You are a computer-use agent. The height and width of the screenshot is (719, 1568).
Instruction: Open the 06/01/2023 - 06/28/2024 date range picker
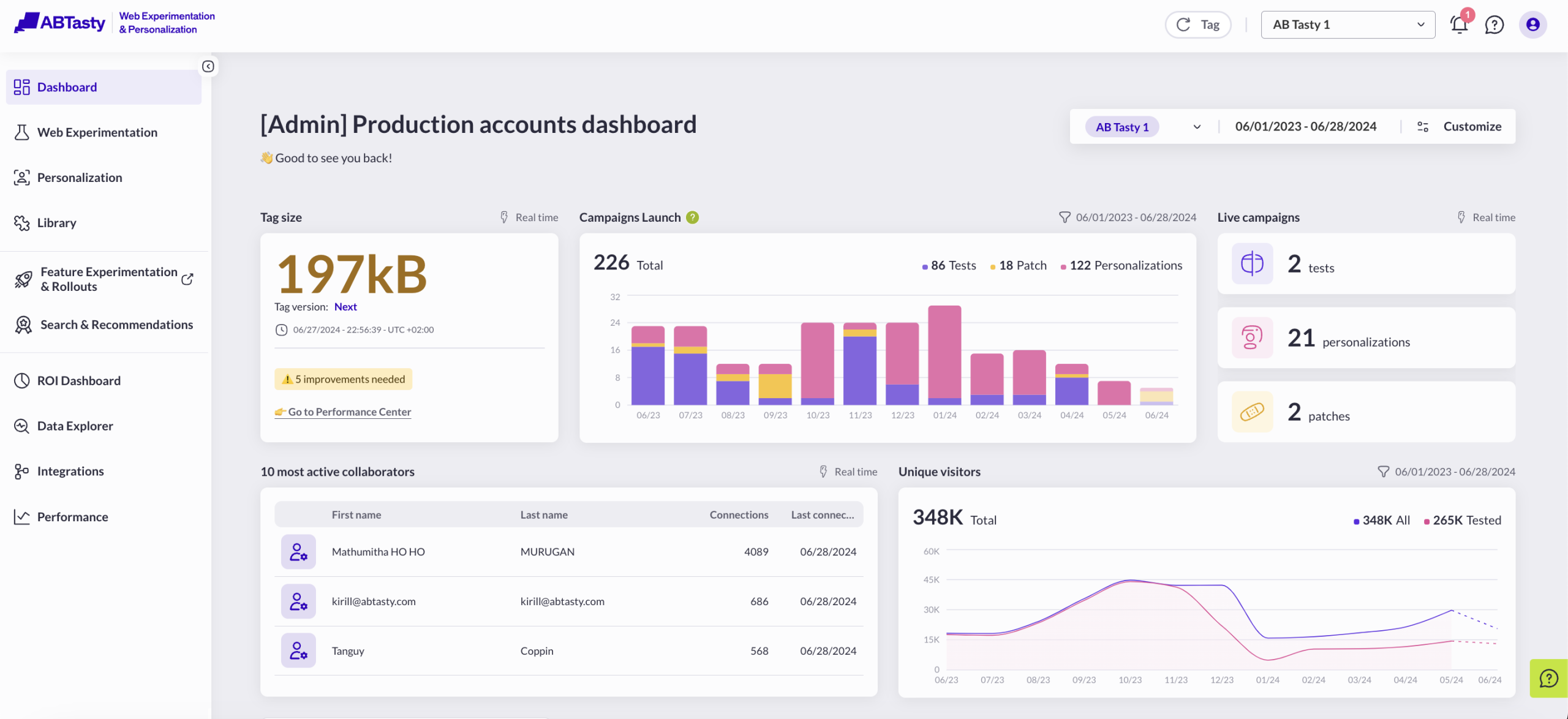tap(1305, 127)
